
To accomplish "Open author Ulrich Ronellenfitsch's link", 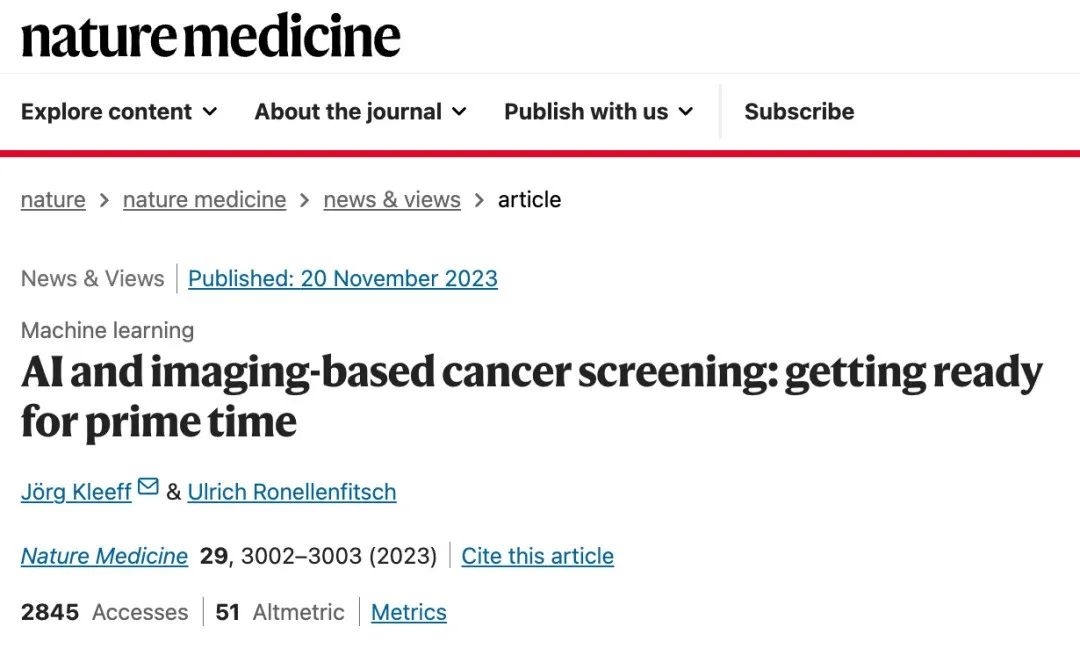I will point(292,492).
